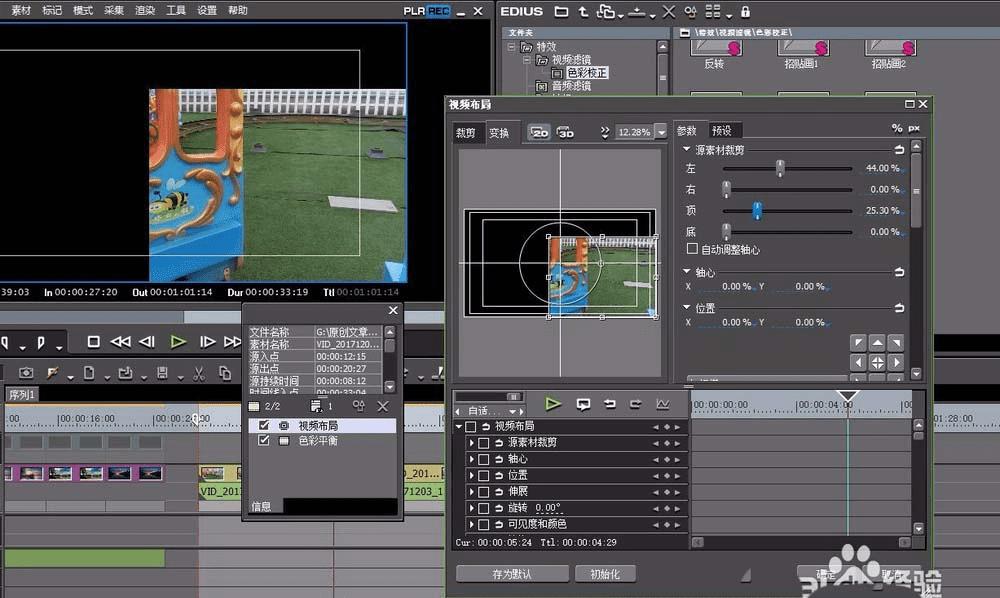Image resolution: width=1000 pixels, height=598 pixels.
Task: Click the green play button in layout keyframe panel
Action: click(x=552, y=404)
